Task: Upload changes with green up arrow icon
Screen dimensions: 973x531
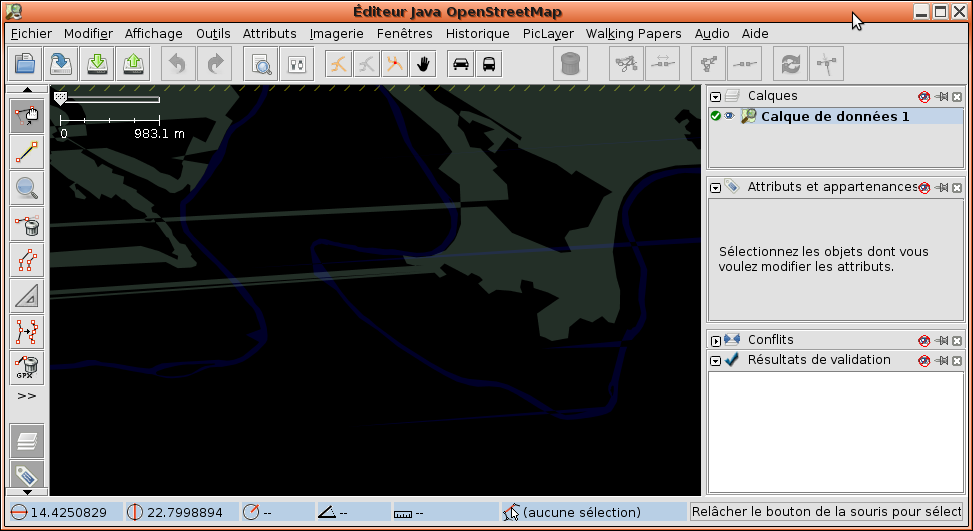Action: [133, 63]
